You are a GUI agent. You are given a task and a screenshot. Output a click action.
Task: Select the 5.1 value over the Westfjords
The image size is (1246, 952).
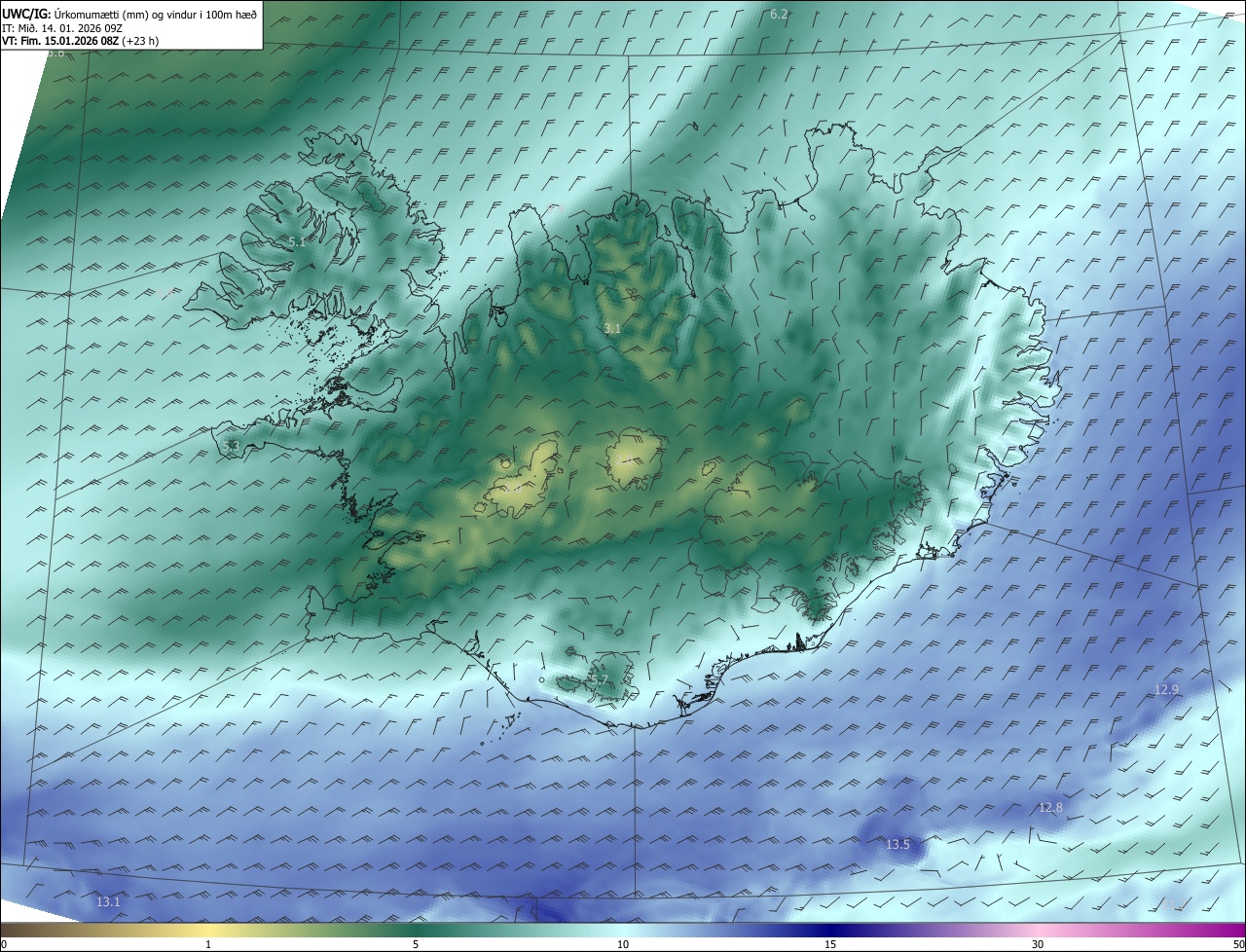pos(296,241)
